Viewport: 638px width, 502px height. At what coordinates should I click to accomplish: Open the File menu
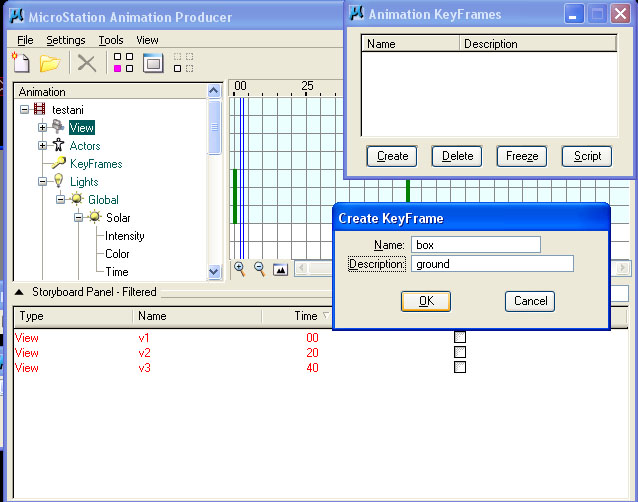click(x=25, y=40)
